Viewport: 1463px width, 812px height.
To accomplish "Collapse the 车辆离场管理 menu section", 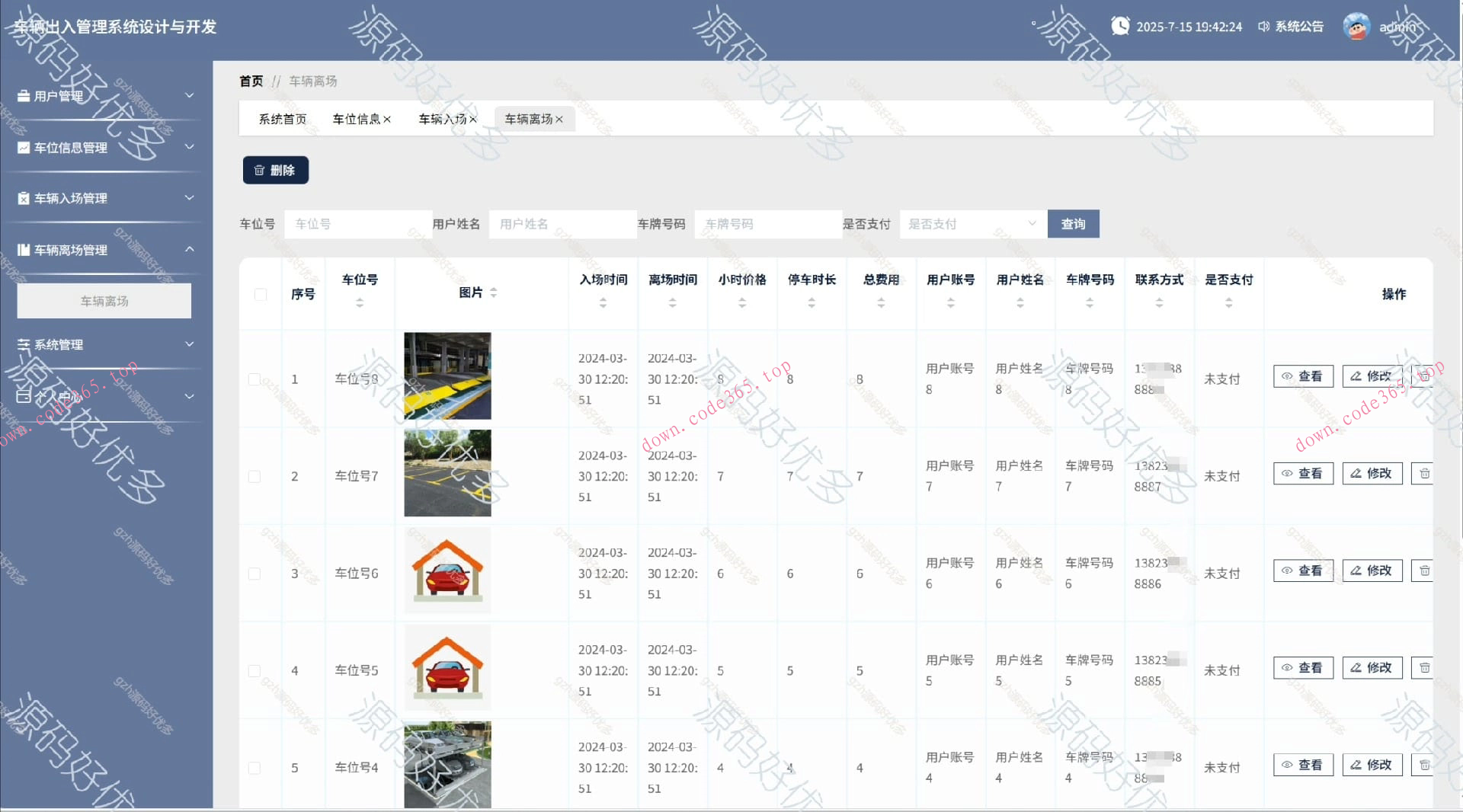I will point(189,250).
